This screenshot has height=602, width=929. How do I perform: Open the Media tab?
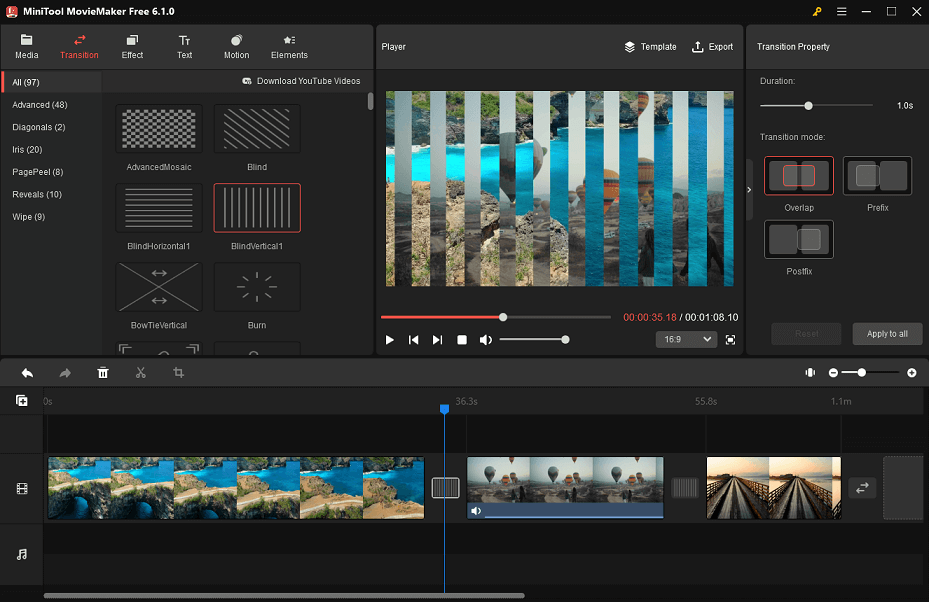[x=27, y=47]
